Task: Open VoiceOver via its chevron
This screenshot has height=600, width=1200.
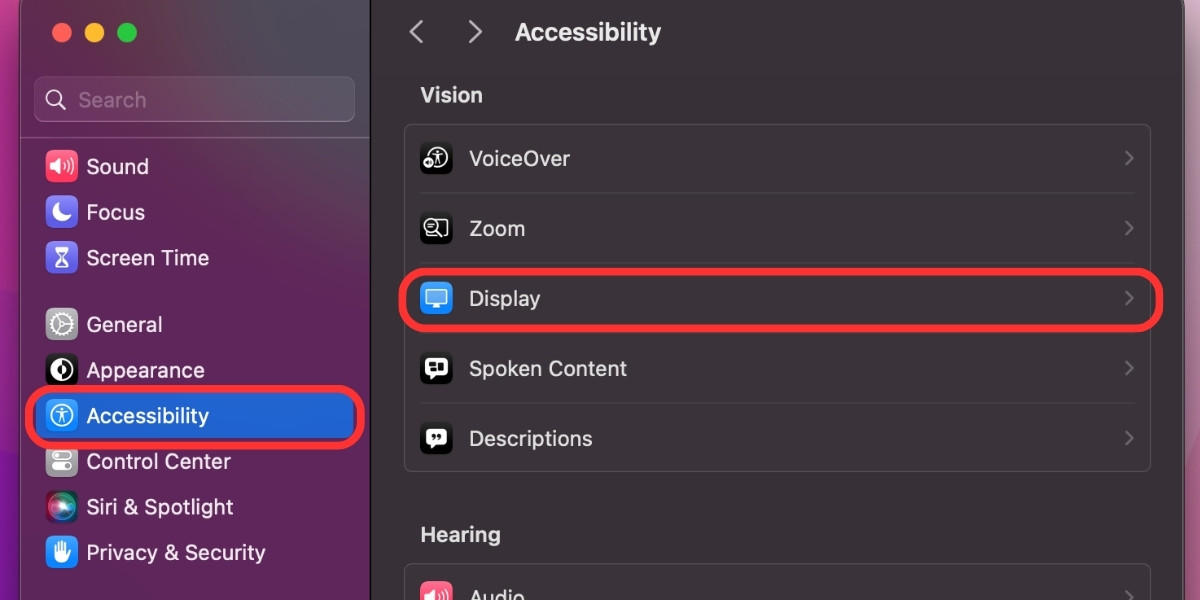Action: [x=1129, y=158]
